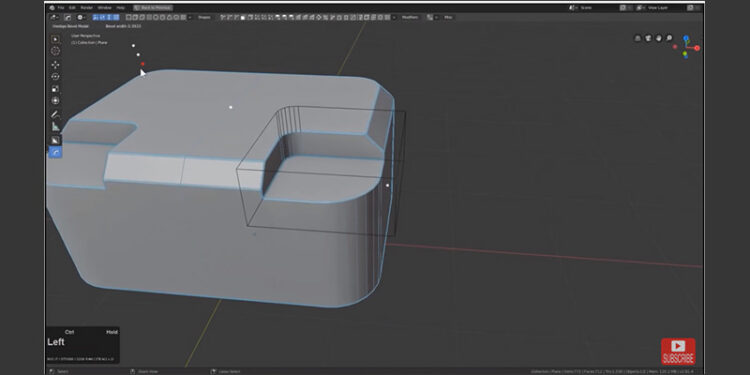
Task: Expand the arrow left of Shapes
Action: pos(190,17)
